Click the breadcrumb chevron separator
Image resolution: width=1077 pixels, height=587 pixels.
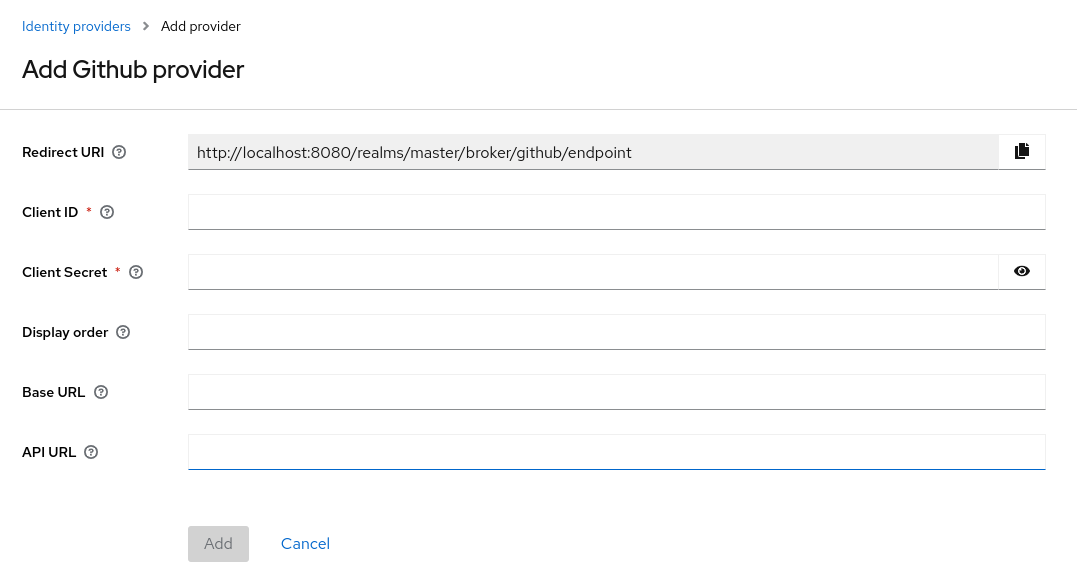(147, 26)
